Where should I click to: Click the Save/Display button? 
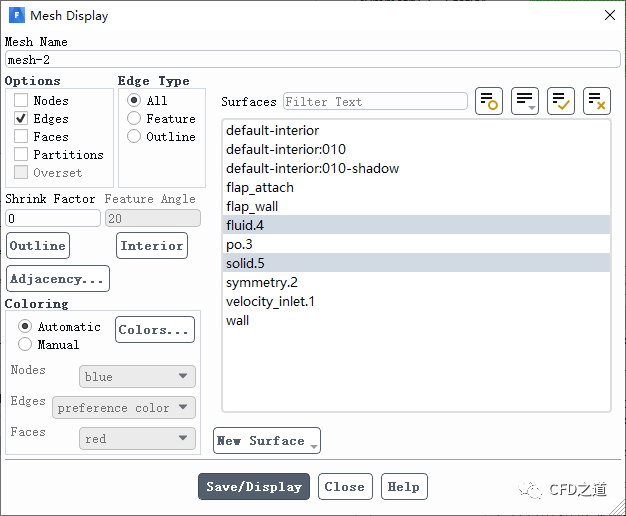254,487
